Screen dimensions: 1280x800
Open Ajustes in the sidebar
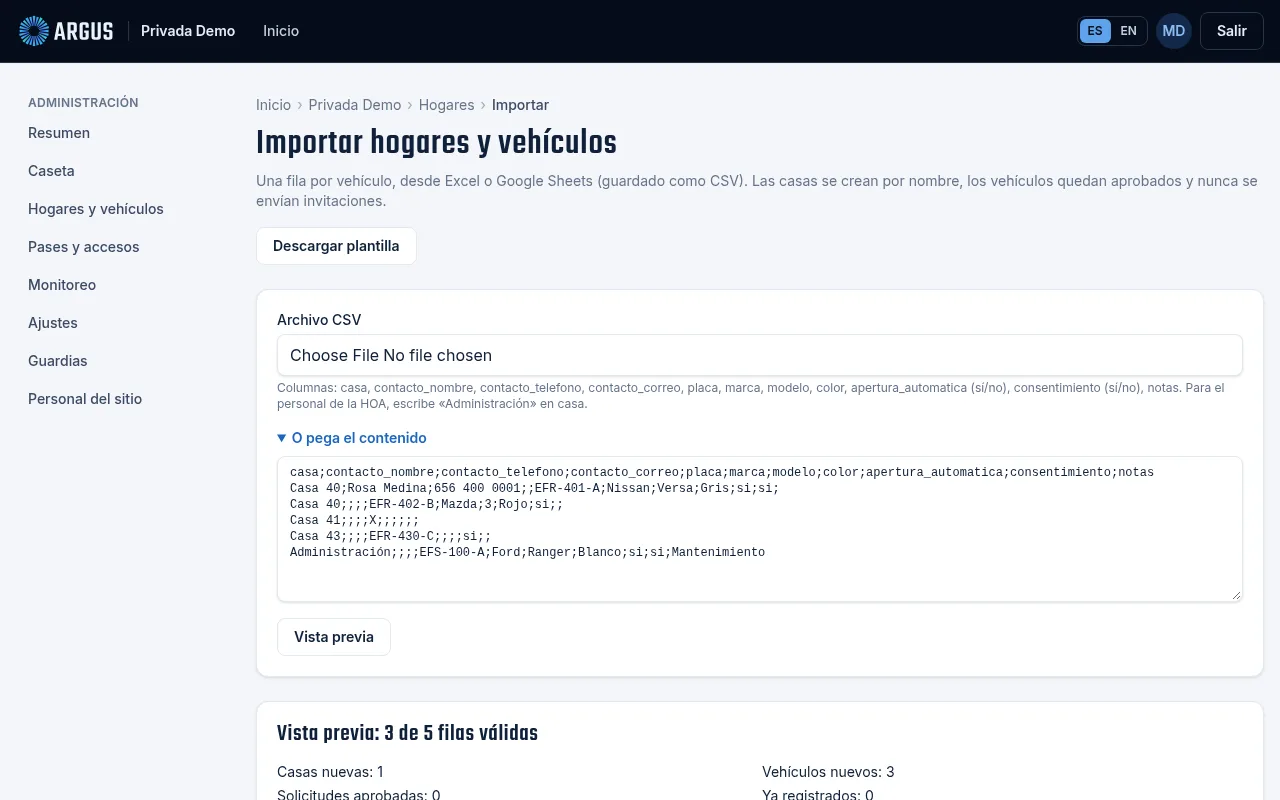click(x=53, y=323)
